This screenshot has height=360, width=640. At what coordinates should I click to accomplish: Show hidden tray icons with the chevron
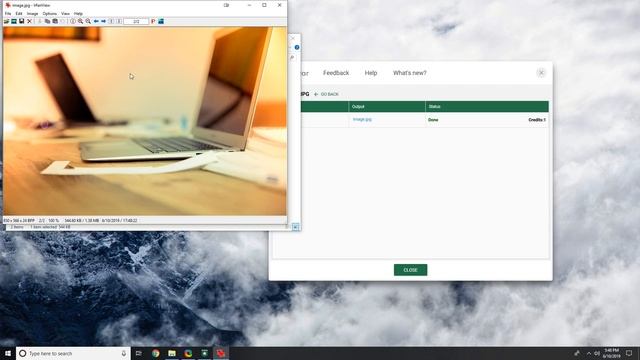(589, 353)
